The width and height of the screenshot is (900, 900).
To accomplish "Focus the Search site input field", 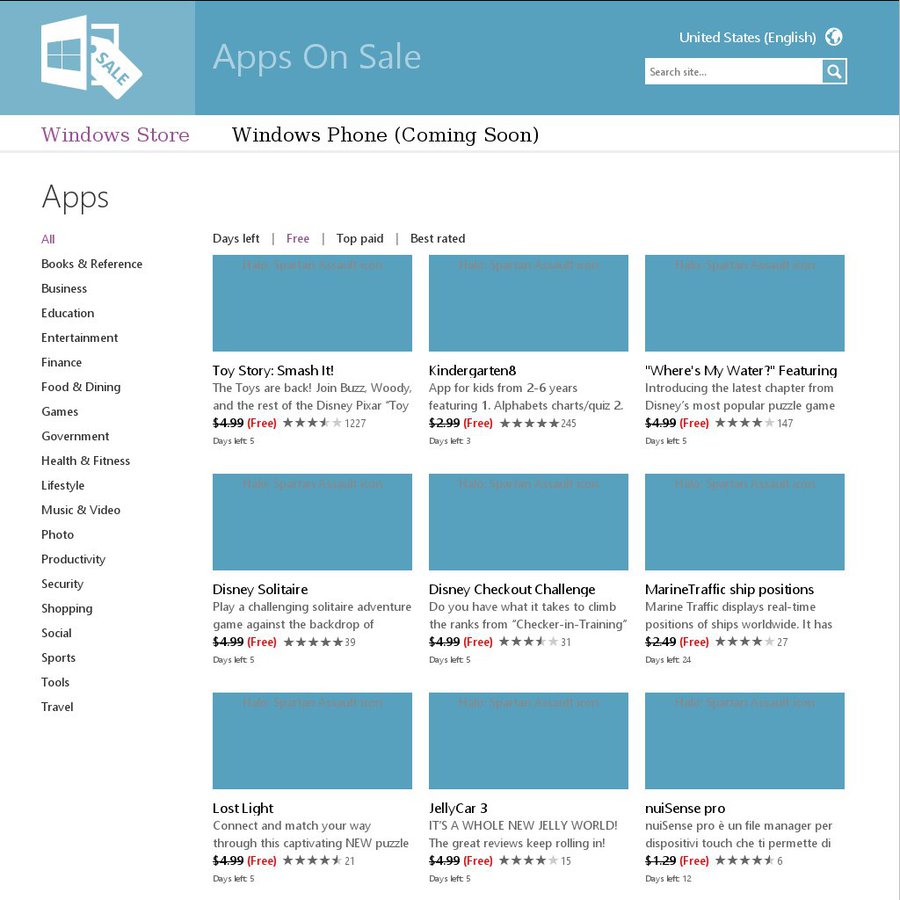I will click(x=733, y=72).
